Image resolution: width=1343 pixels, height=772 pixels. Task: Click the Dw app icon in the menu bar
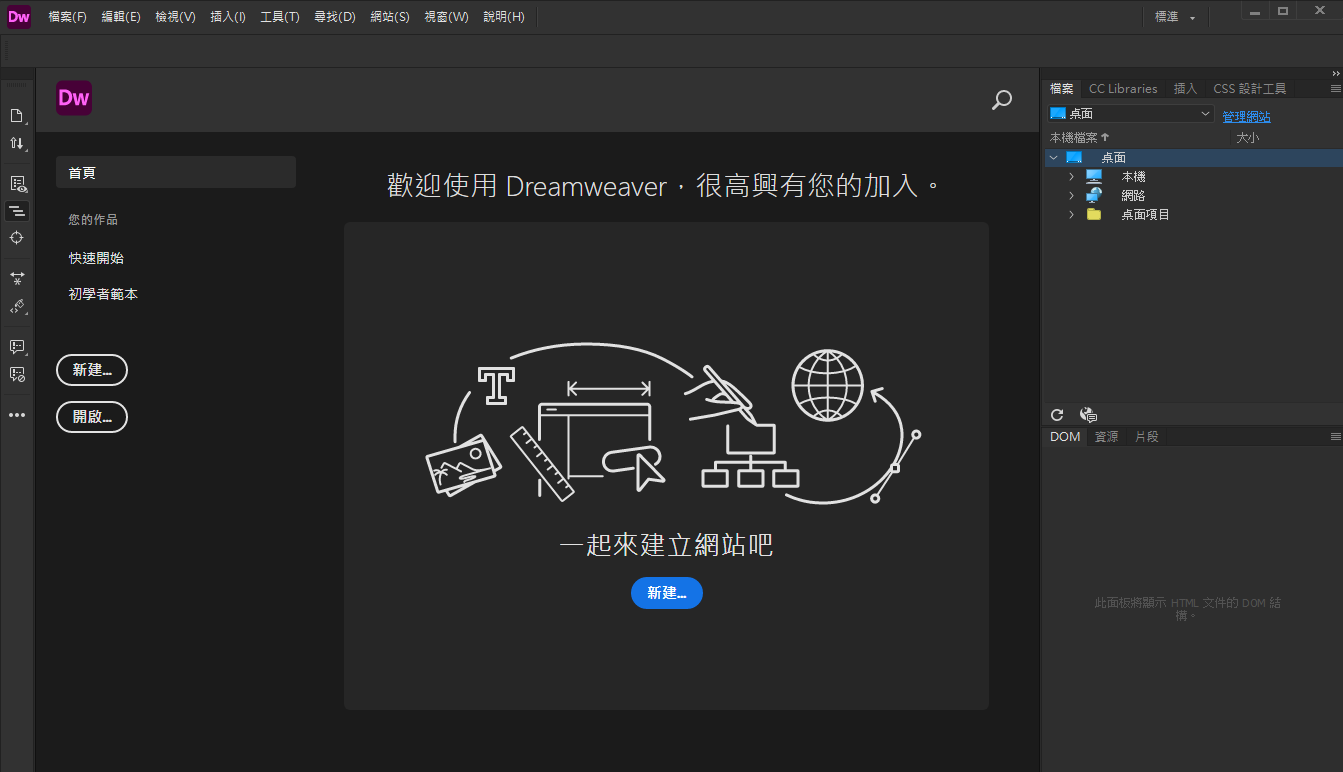pos(19,17)
